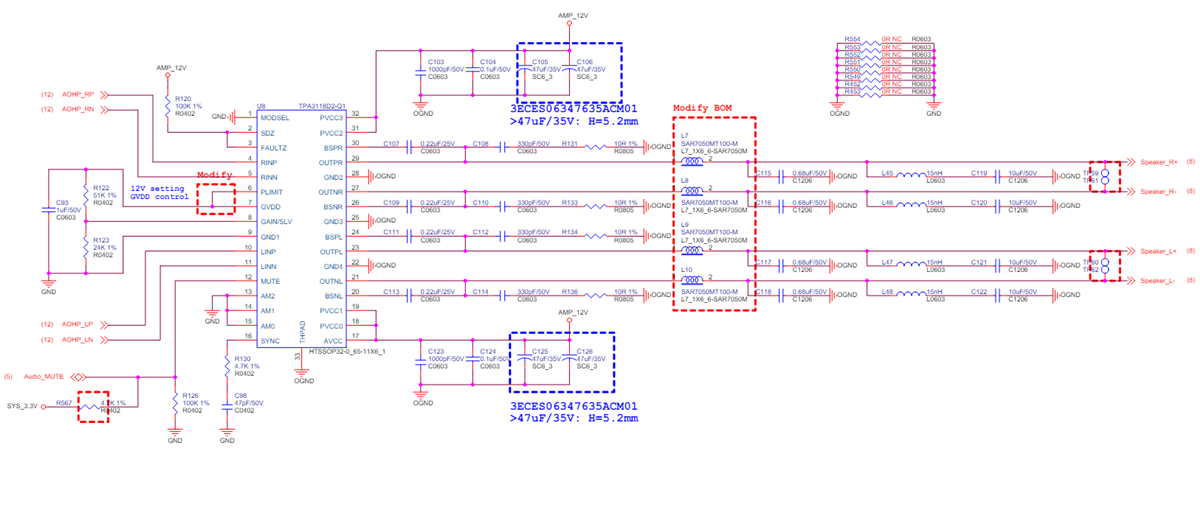The height and width of the screenshot is (509, 1200).
Task: Click the OUTPR pin label
Action: pos(330,162)
